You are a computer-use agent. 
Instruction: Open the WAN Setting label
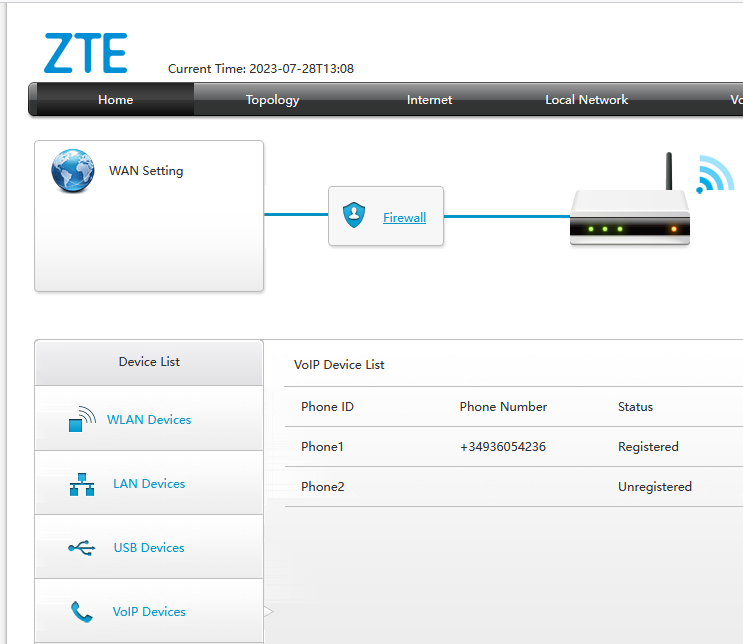[x=146, y=171]
